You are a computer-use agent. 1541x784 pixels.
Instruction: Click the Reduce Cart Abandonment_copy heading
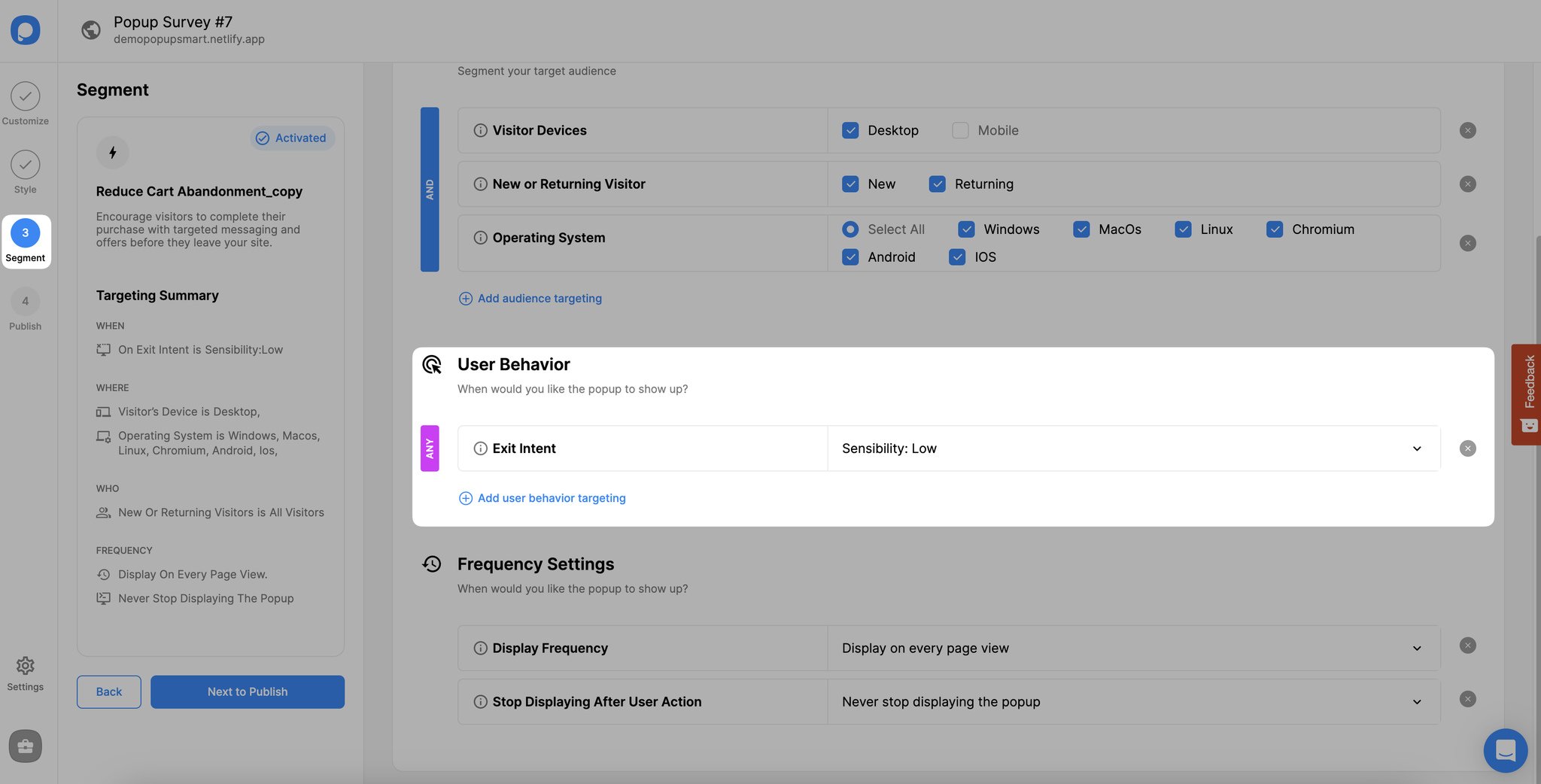[199, 191]
